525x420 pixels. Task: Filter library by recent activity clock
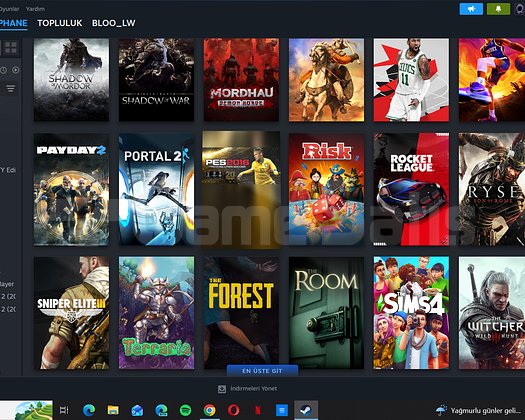[3, 70]
